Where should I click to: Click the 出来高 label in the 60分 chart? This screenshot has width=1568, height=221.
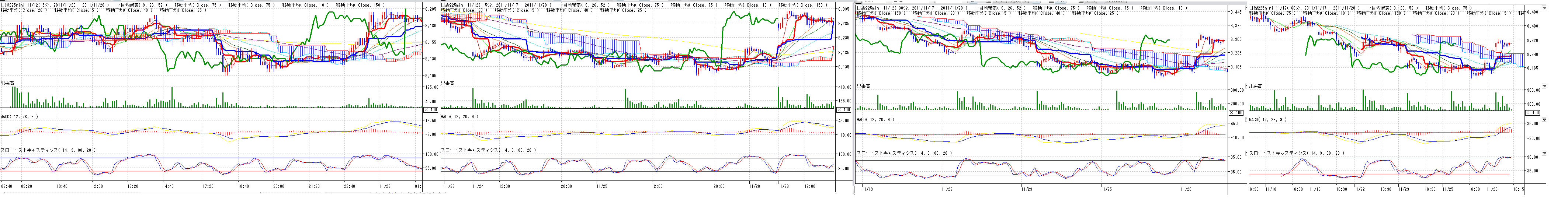click(1256, 87)
